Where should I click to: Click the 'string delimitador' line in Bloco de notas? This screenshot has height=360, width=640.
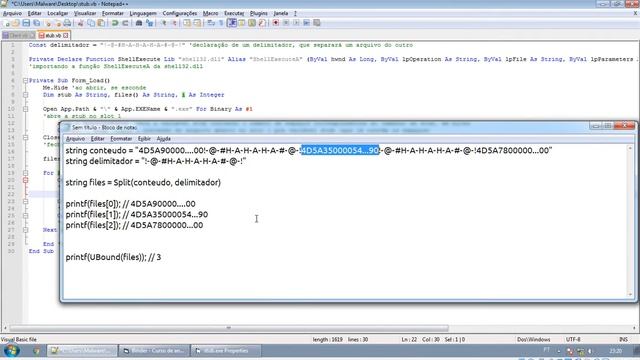156,161
